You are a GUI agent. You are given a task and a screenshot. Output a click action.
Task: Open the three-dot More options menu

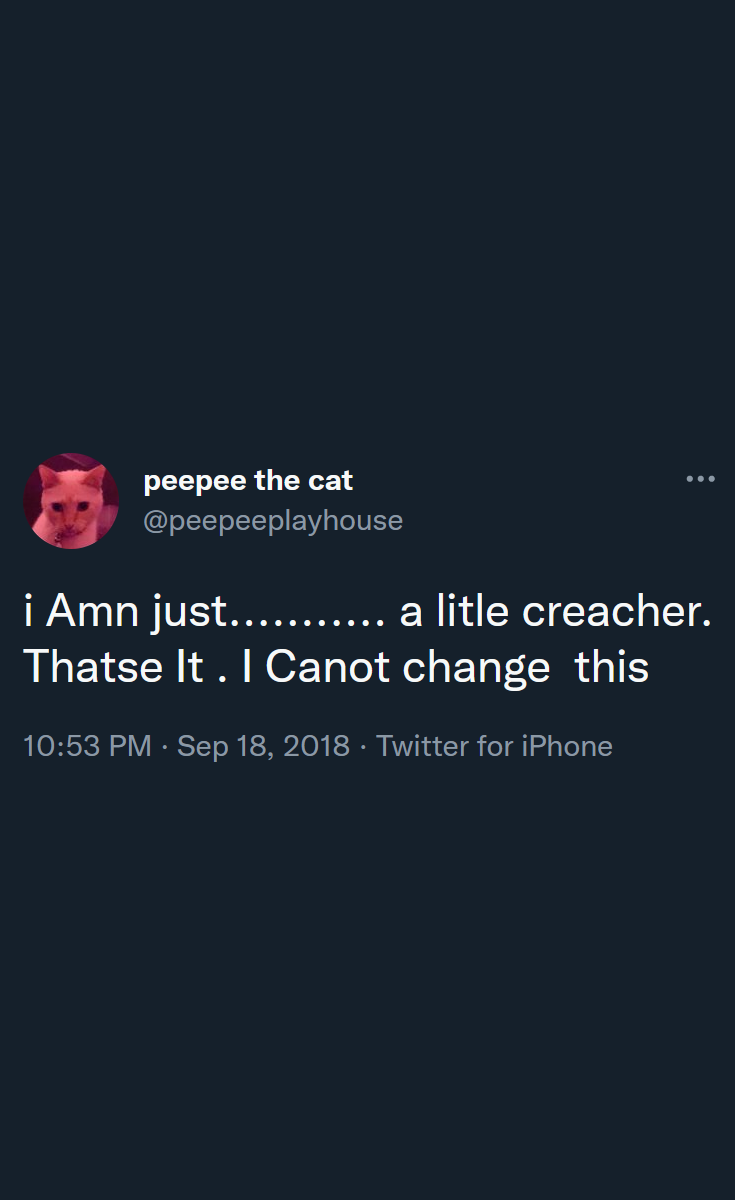700,480
